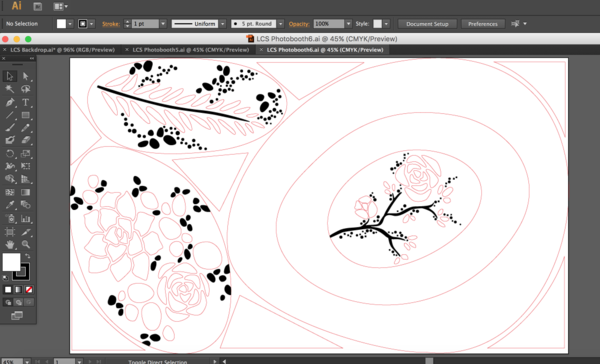
Task: Switch to LCS Photobooth5.ai tab
Action: pos(191,50)
